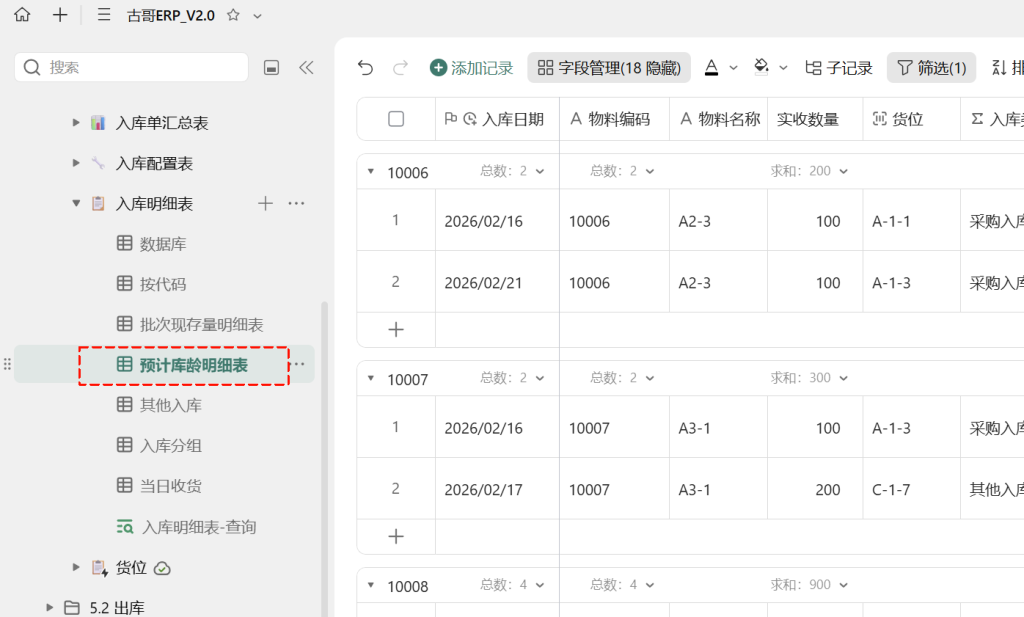Click sync status icon beside 货位
Screen dimensions: 1024x617
[x=162, y=569]
